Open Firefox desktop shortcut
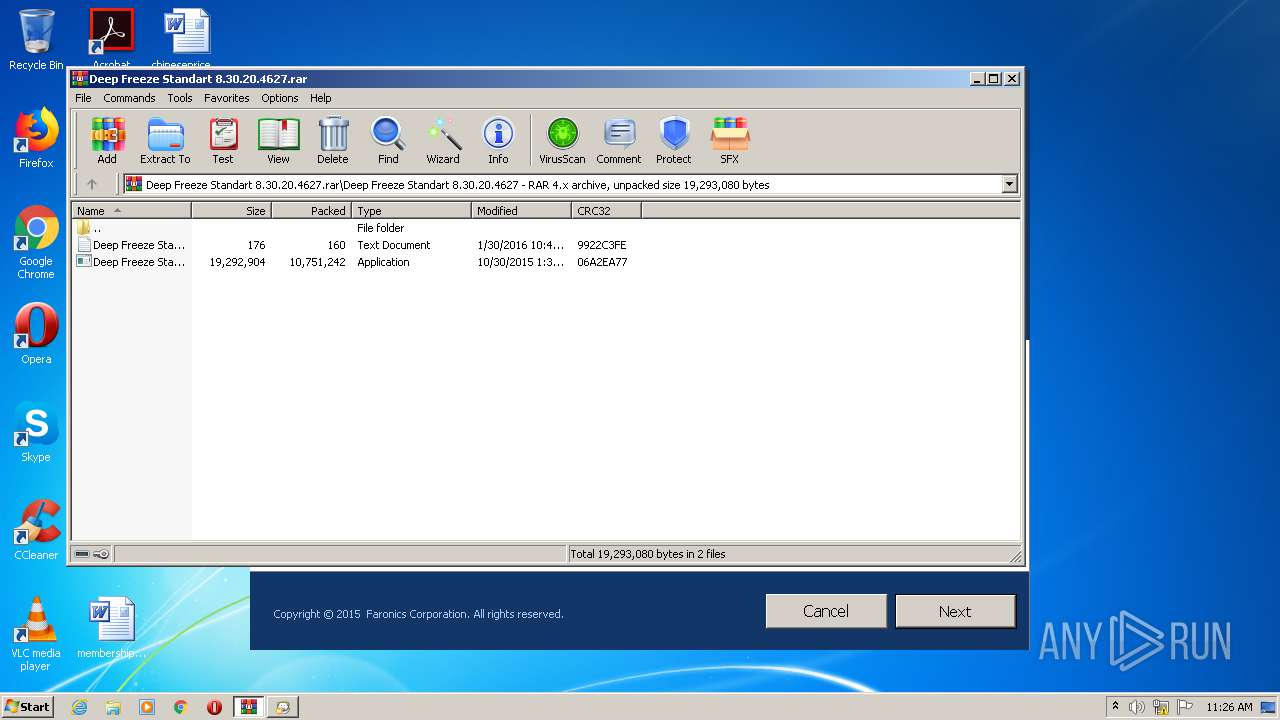The image size is (1280, 720). pyautogui.click(x=36, y=138)
